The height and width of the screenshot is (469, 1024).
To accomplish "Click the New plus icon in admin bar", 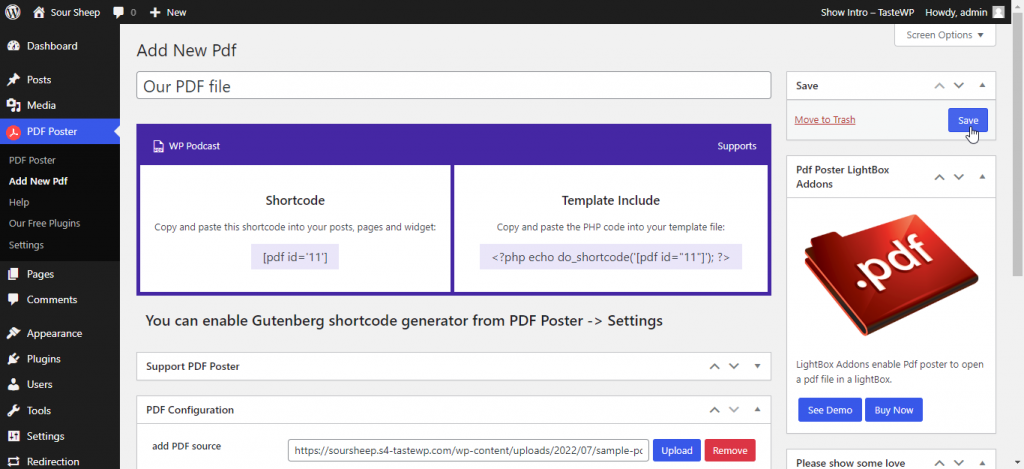I will point(154,12).
